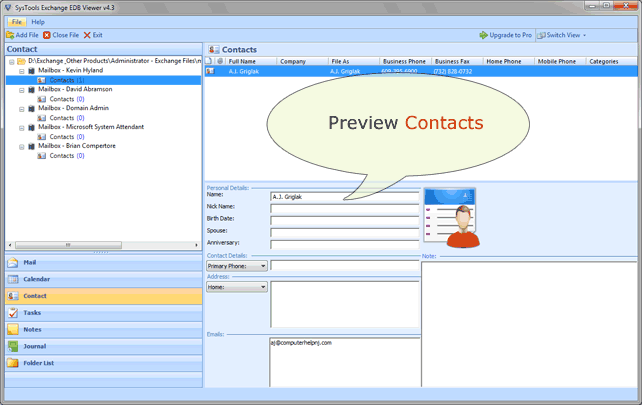Viewport: 642px width, 405px height.
Task: Sort by Business Fax column header
Action: 457,61
